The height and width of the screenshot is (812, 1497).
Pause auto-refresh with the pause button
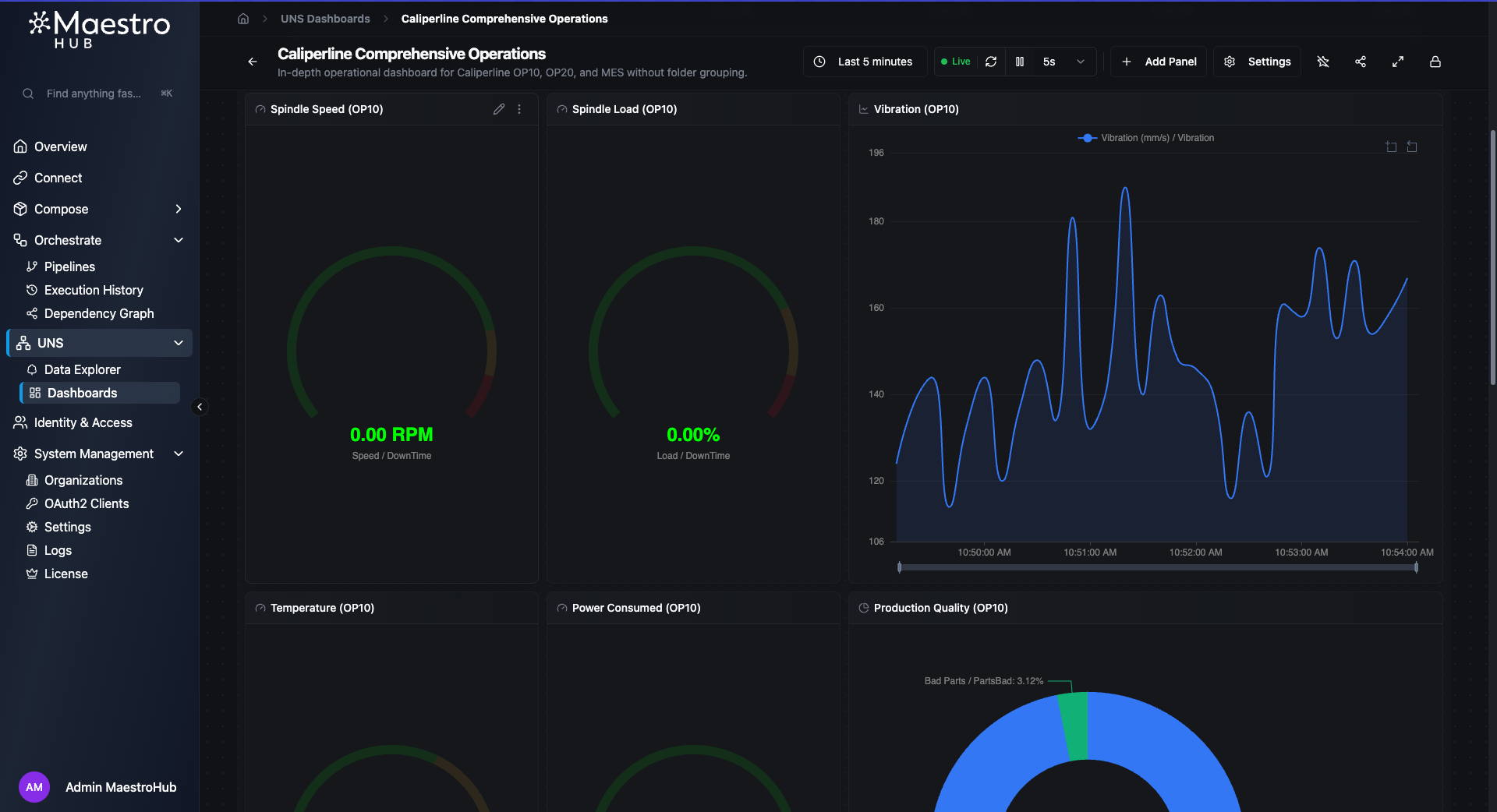coord(1020,62)
